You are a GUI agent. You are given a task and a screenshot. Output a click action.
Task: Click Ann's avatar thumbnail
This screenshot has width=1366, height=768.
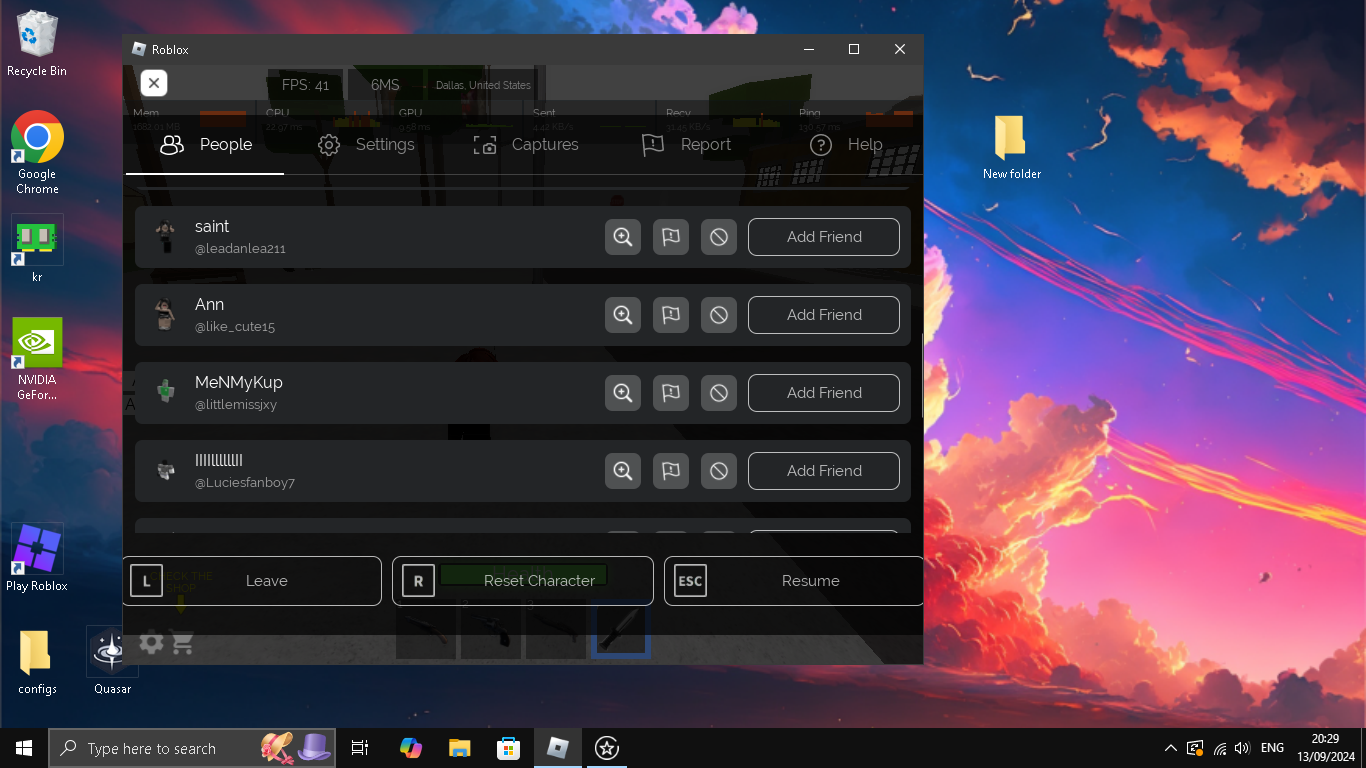[x=165, y=315]
